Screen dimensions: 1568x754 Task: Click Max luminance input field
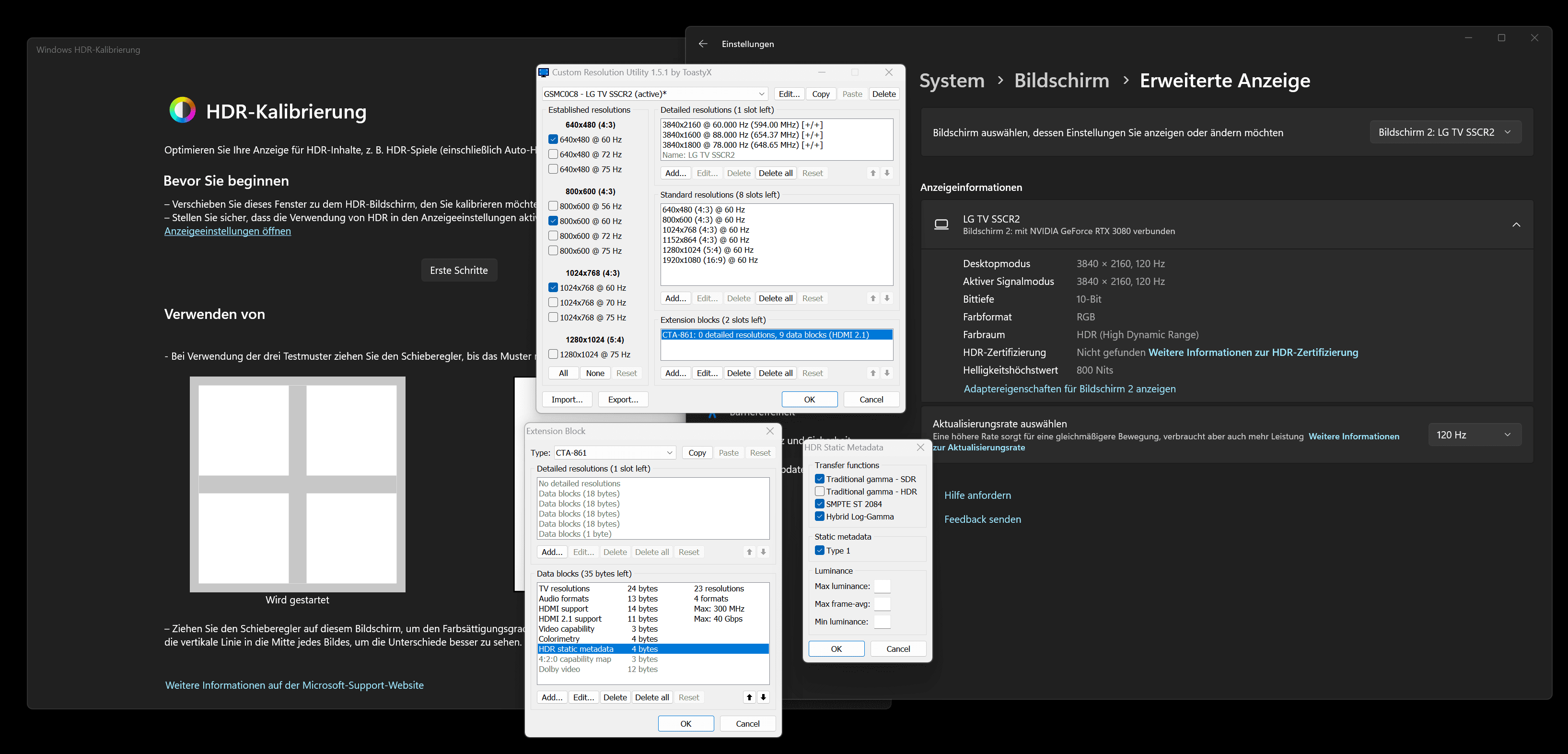click(882, 587)
